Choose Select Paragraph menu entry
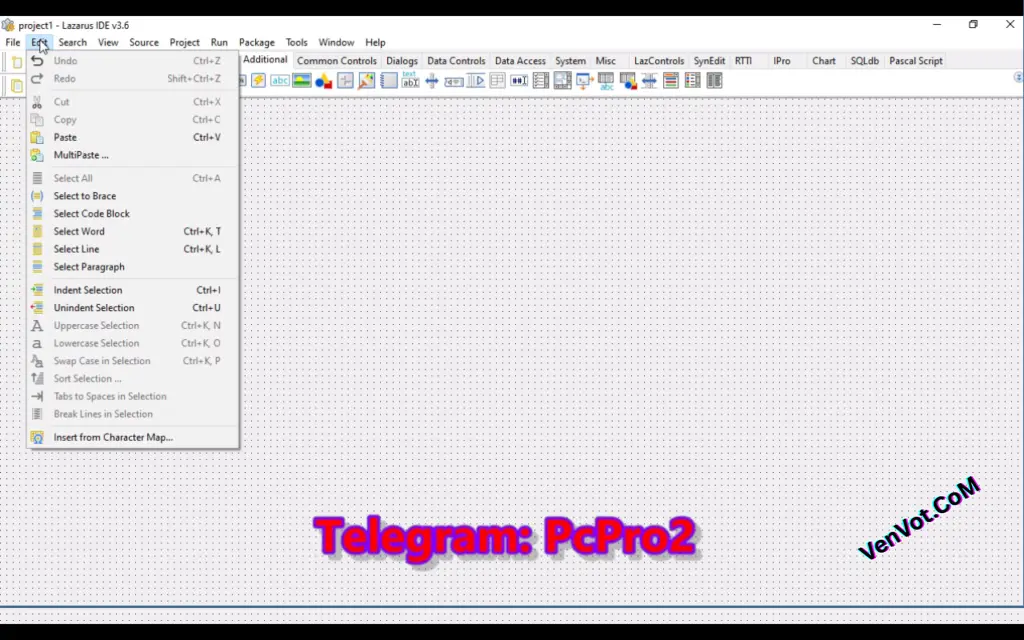1024x640 pixels. (133, 266)
